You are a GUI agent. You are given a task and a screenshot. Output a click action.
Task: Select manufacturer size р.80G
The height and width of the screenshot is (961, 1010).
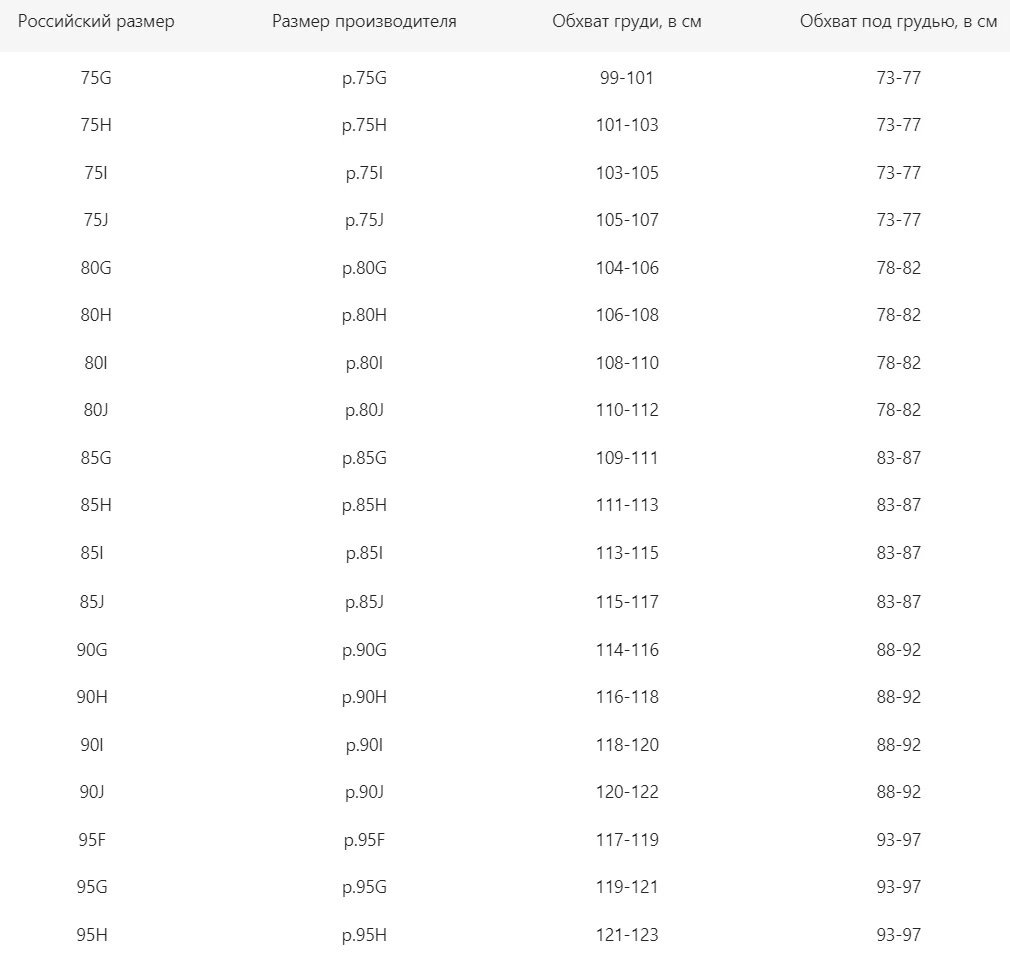pyautogui.click(x=364, y=268)
